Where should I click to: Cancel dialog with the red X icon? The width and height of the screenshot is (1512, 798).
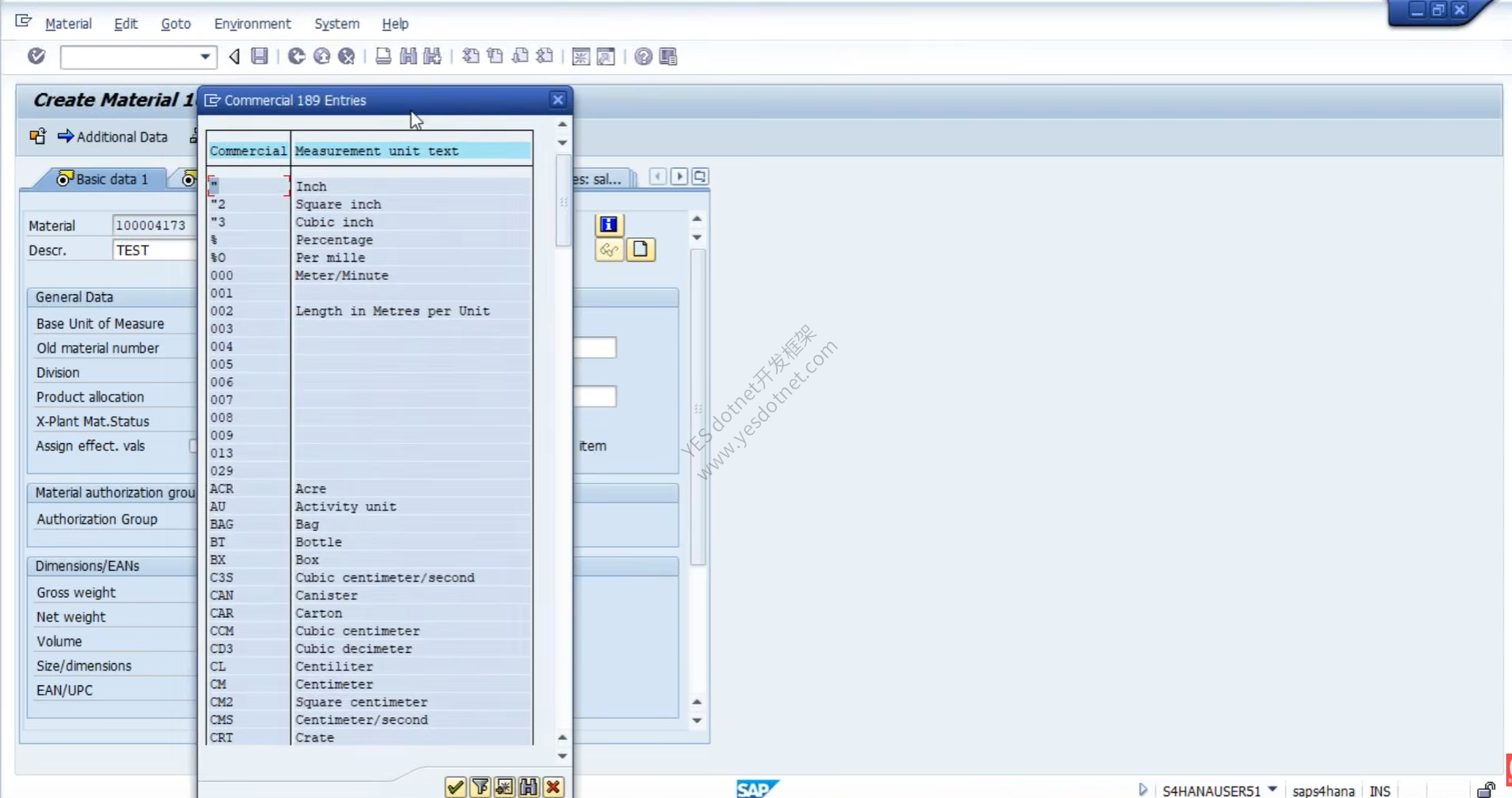(553, 787)
